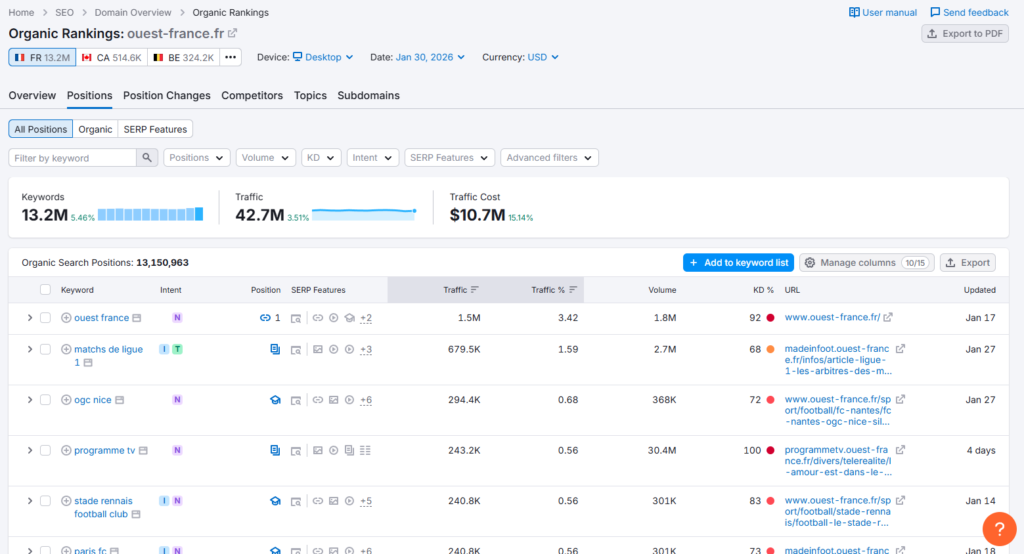This screenshot has width=1024, height=554.
Task: Click sitelinks position icon in ouest france row
Action: click(265, 318)
